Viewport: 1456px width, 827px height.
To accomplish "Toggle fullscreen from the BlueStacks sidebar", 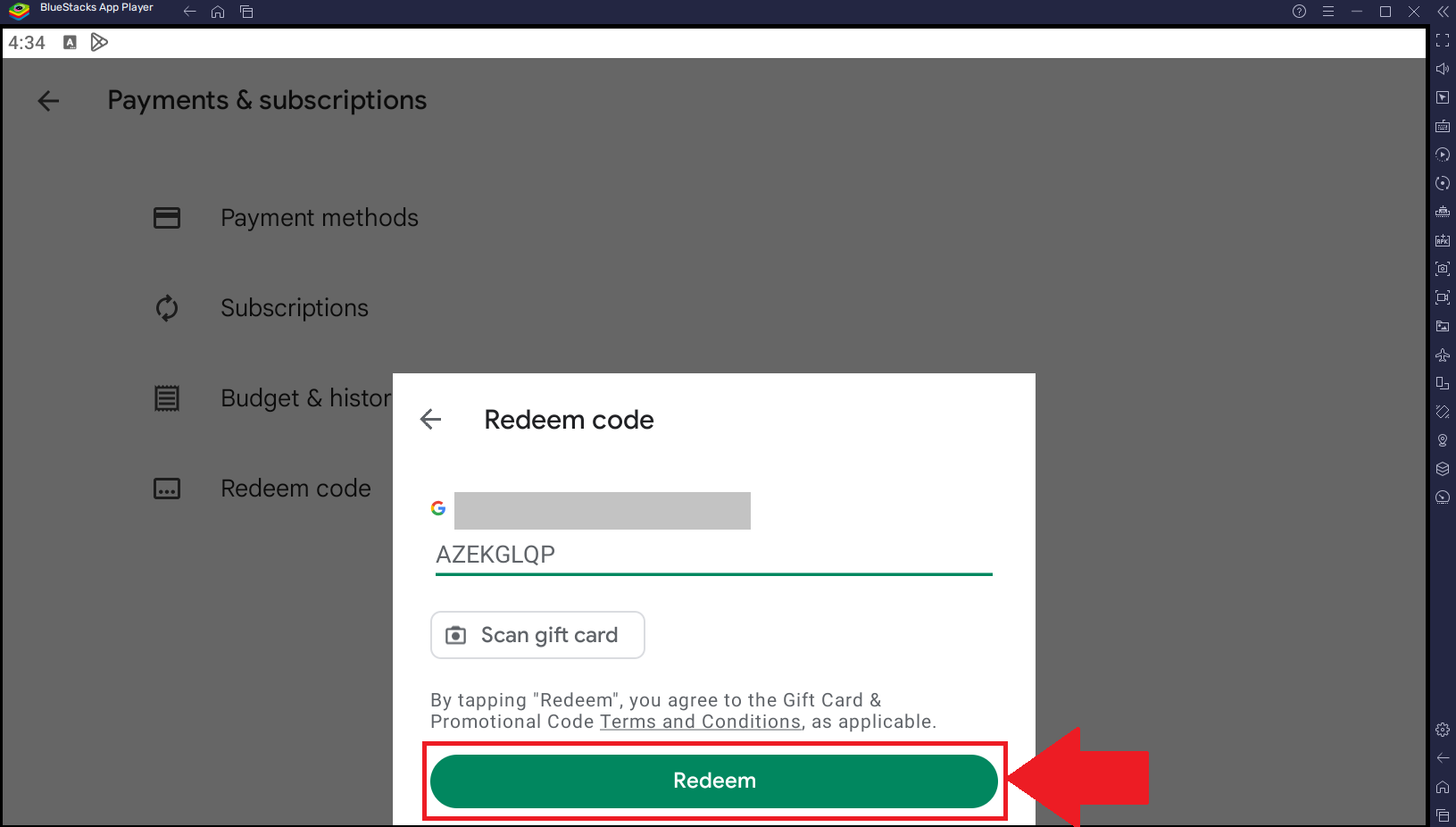I will coord(1443,40).
